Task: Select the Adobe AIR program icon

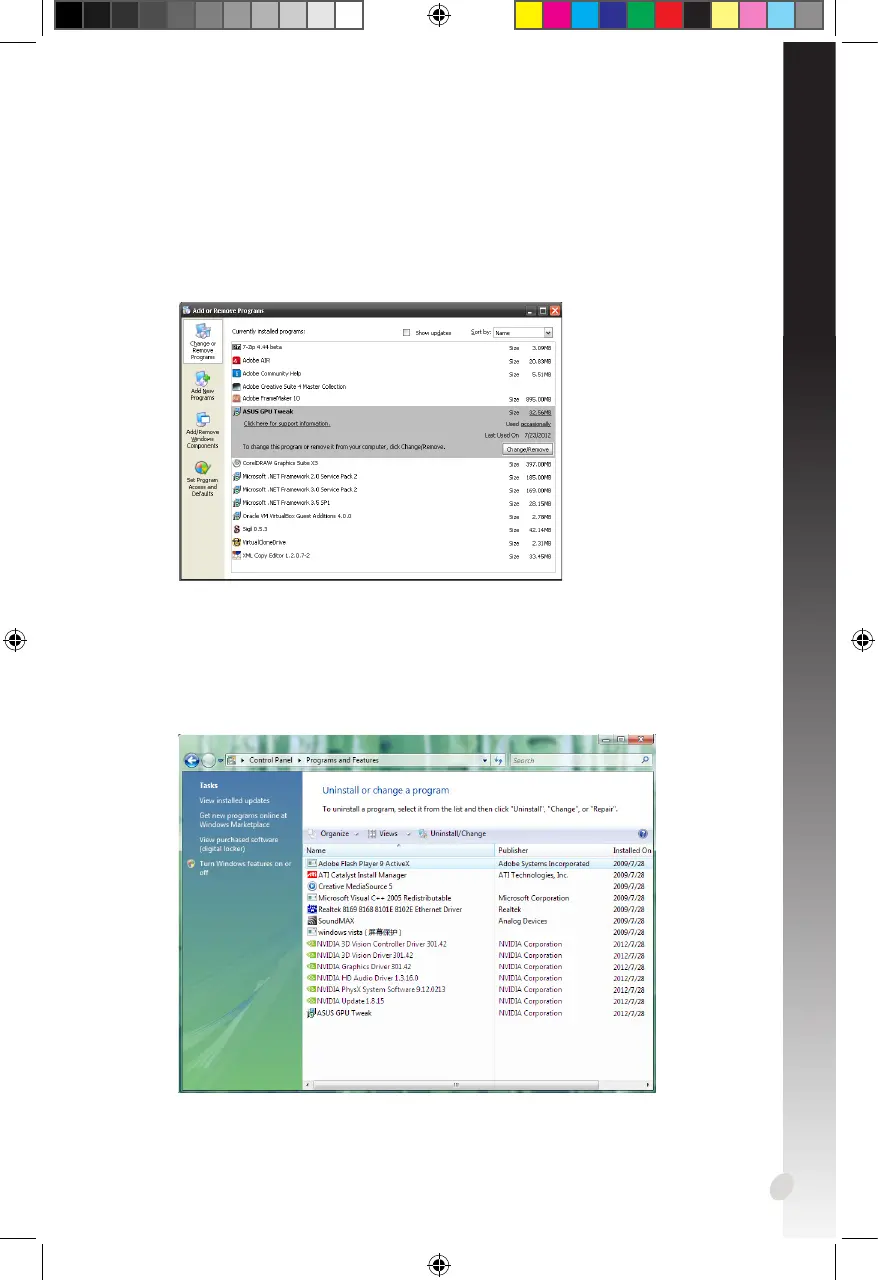Action: (237, 360)
